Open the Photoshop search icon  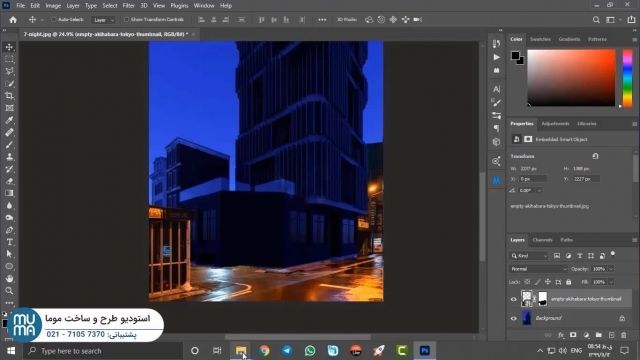[596, 20]
